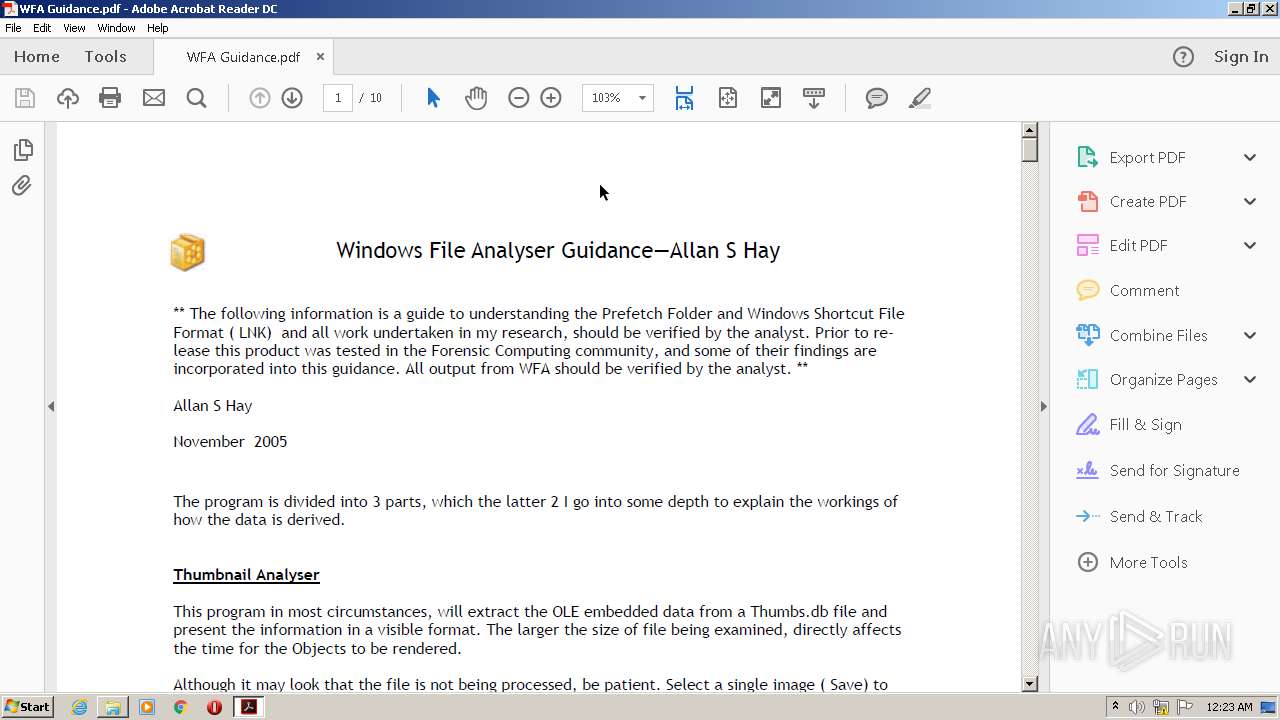Open Export PDF tool
The height and width of the screenshot is (720, 1280).
tap(1147, 158)
